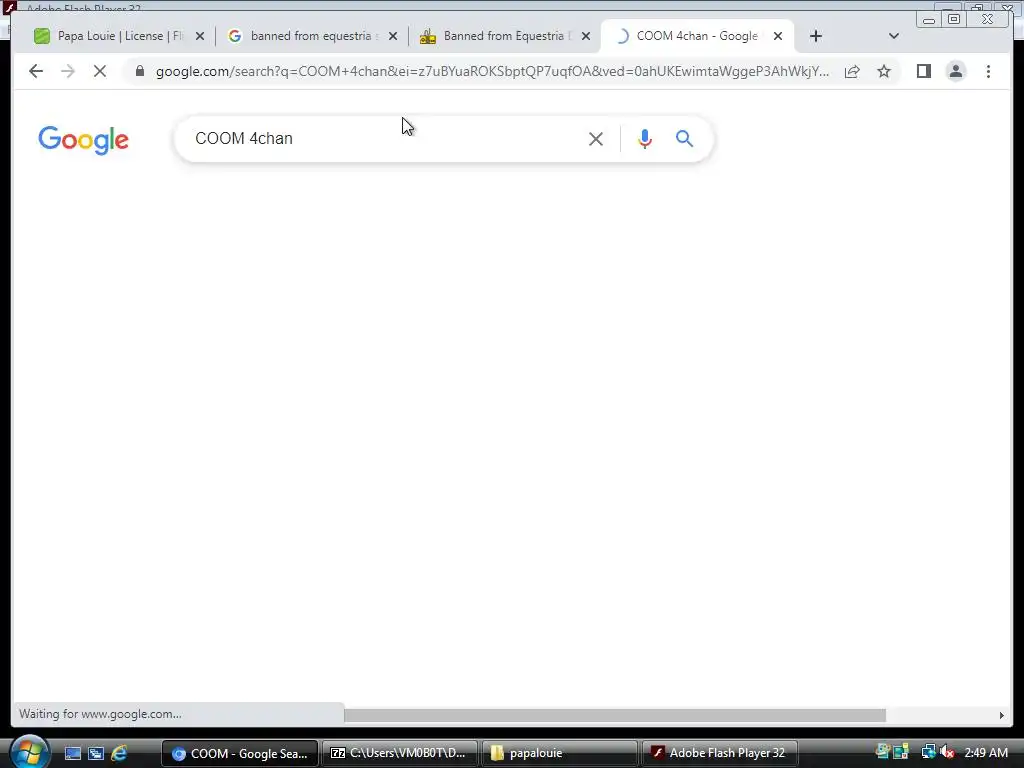
Task: Start voice search with the microphone
Action: pyautogui.click(x=645, y=138)
